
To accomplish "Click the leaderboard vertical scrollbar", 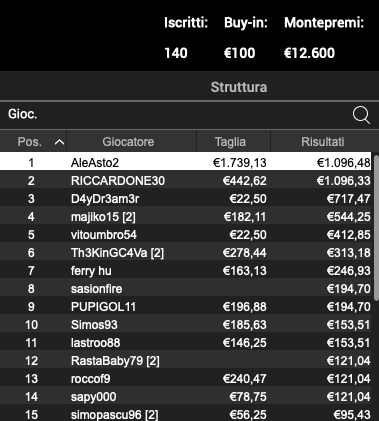I will tap(376, 227).
